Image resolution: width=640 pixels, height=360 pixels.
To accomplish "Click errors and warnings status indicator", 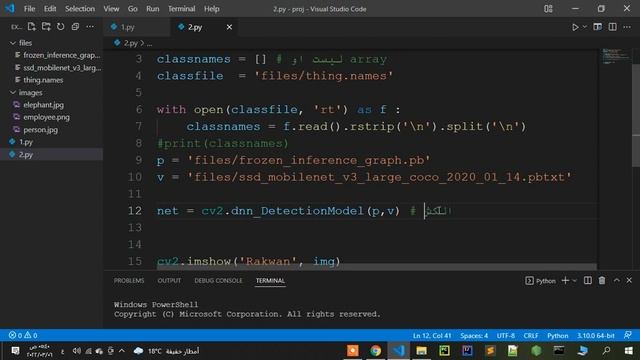I will [x=23, y=336].
